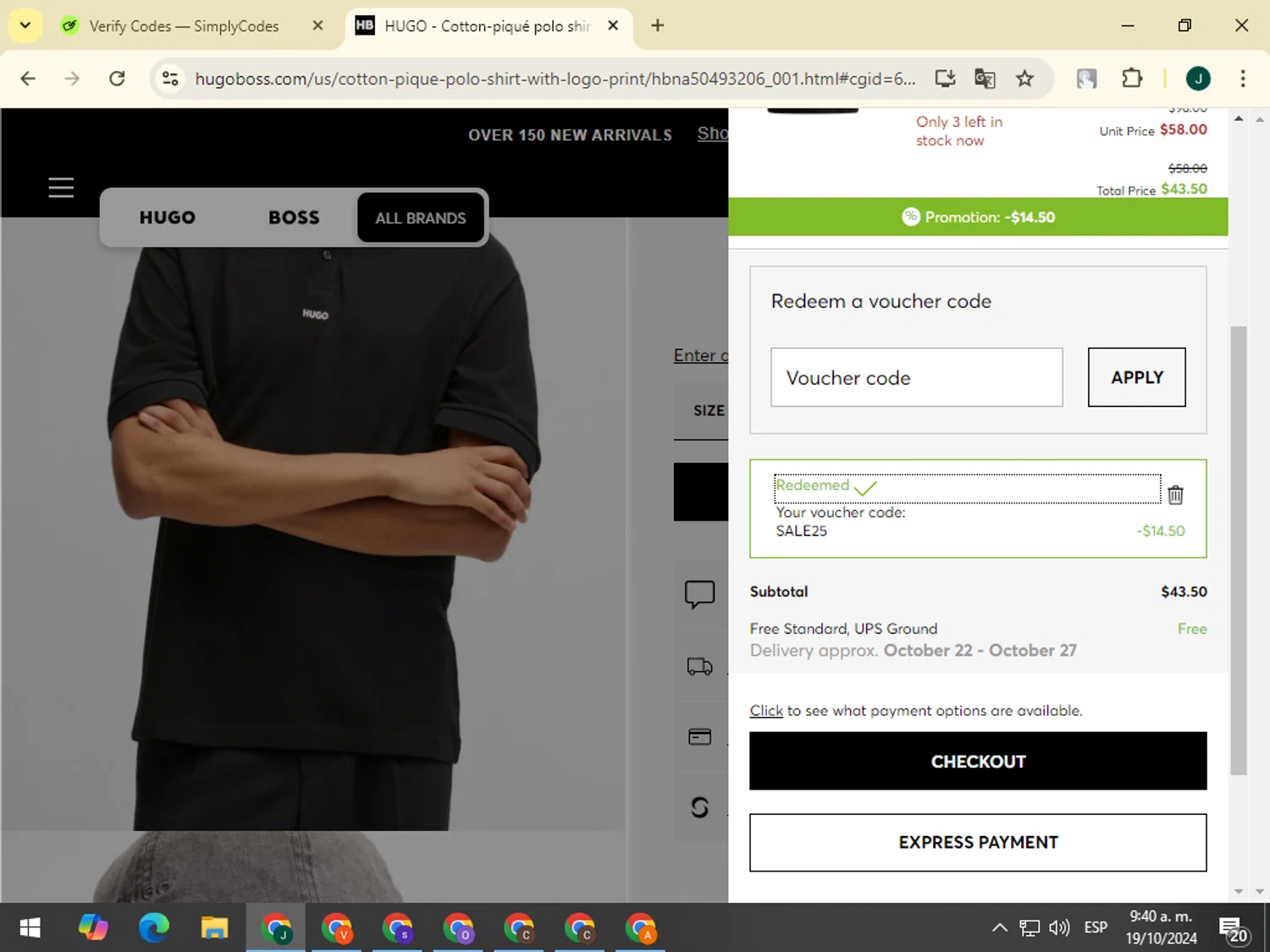Click the delivery truck icon

click(699, 667)
